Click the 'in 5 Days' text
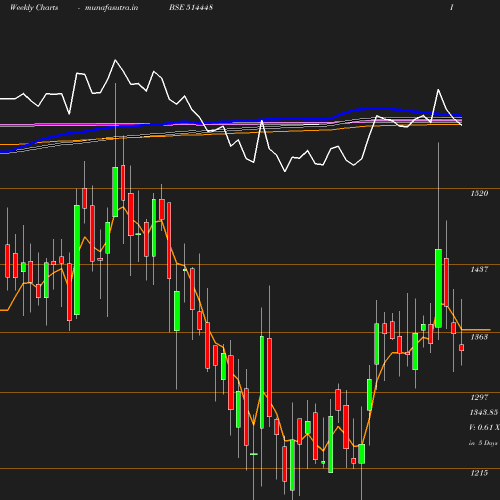This screenshot has height=500, width=500. [483, 443]
